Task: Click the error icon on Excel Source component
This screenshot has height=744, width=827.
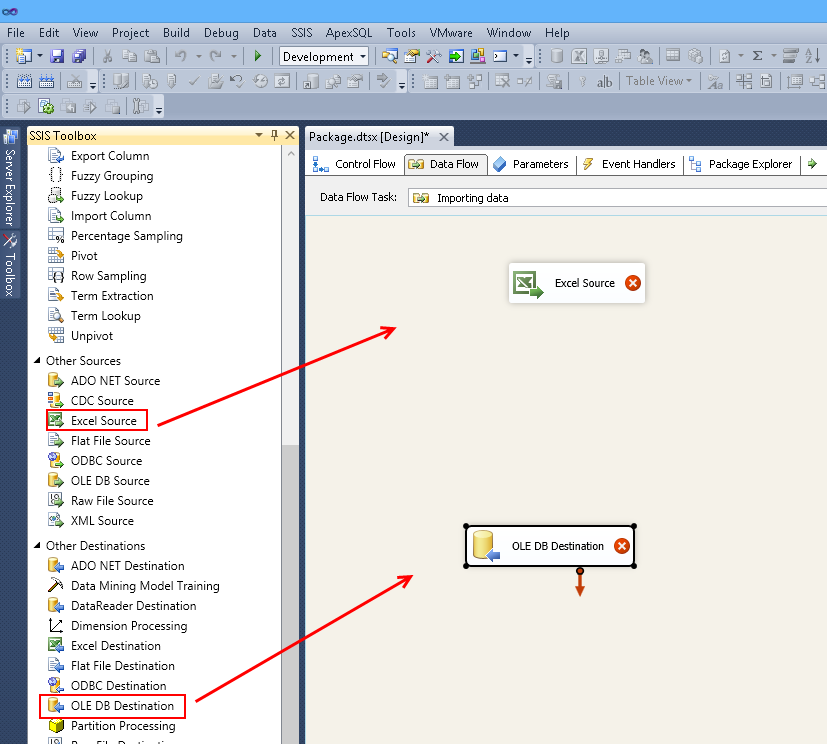Action: click(632, 283)
